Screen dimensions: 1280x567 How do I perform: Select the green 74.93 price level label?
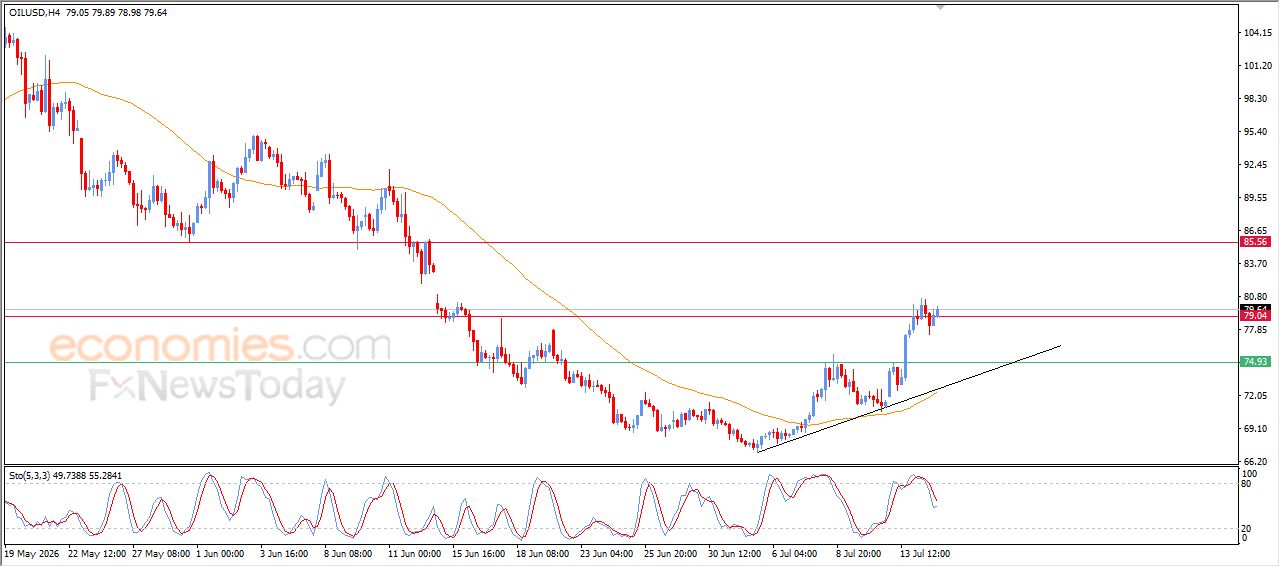[1255, 362]
